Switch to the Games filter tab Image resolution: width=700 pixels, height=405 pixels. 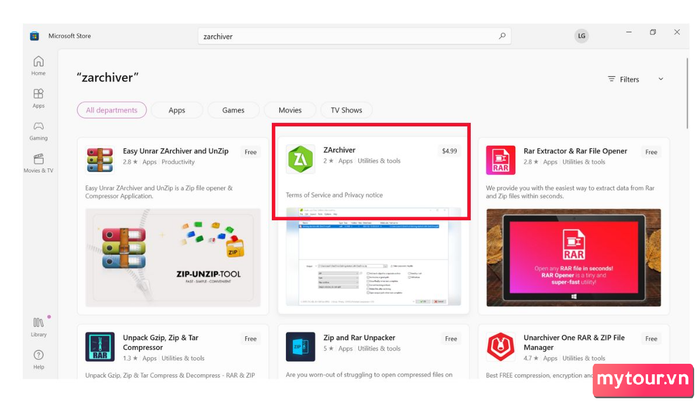(233, 110)
